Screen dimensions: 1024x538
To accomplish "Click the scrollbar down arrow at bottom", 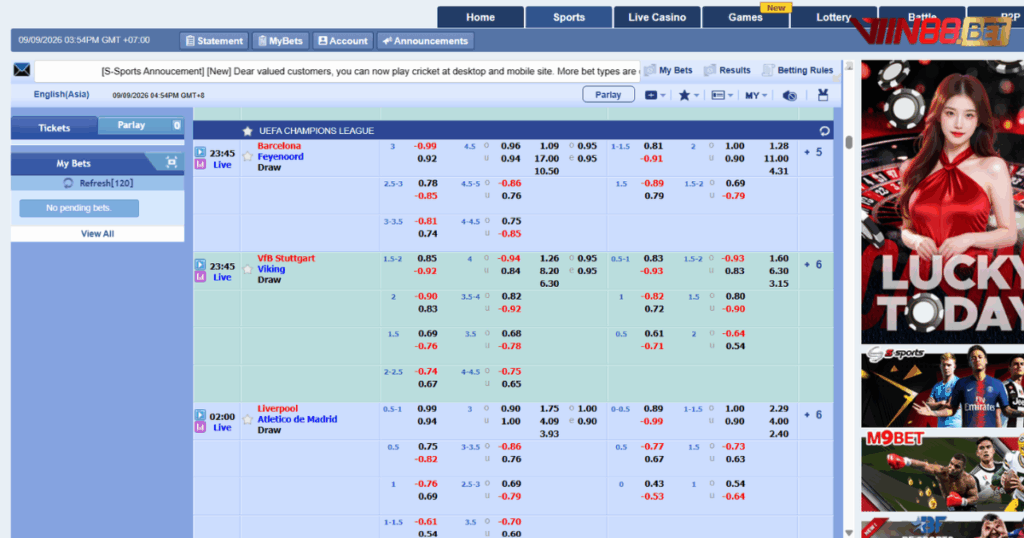I will click(849, 533).
